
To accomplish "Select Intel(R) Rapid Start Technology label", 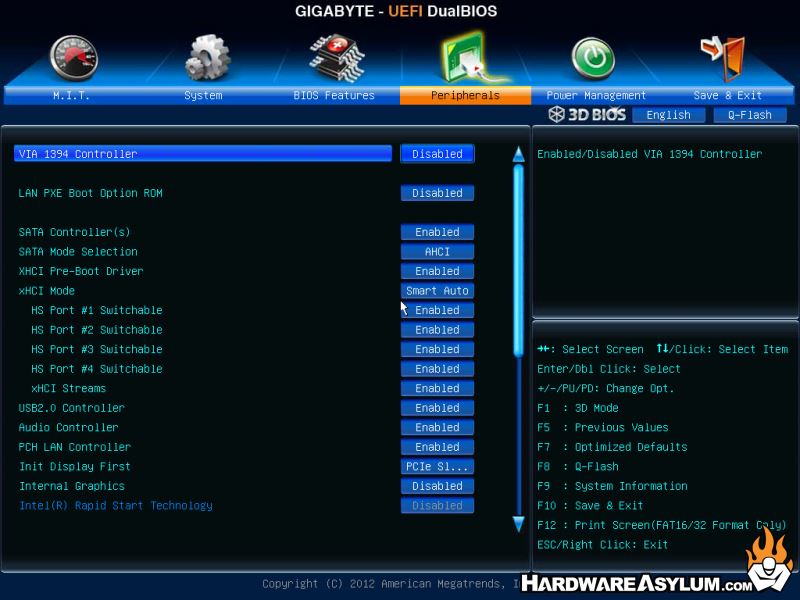I will click(x=115, y=506).
